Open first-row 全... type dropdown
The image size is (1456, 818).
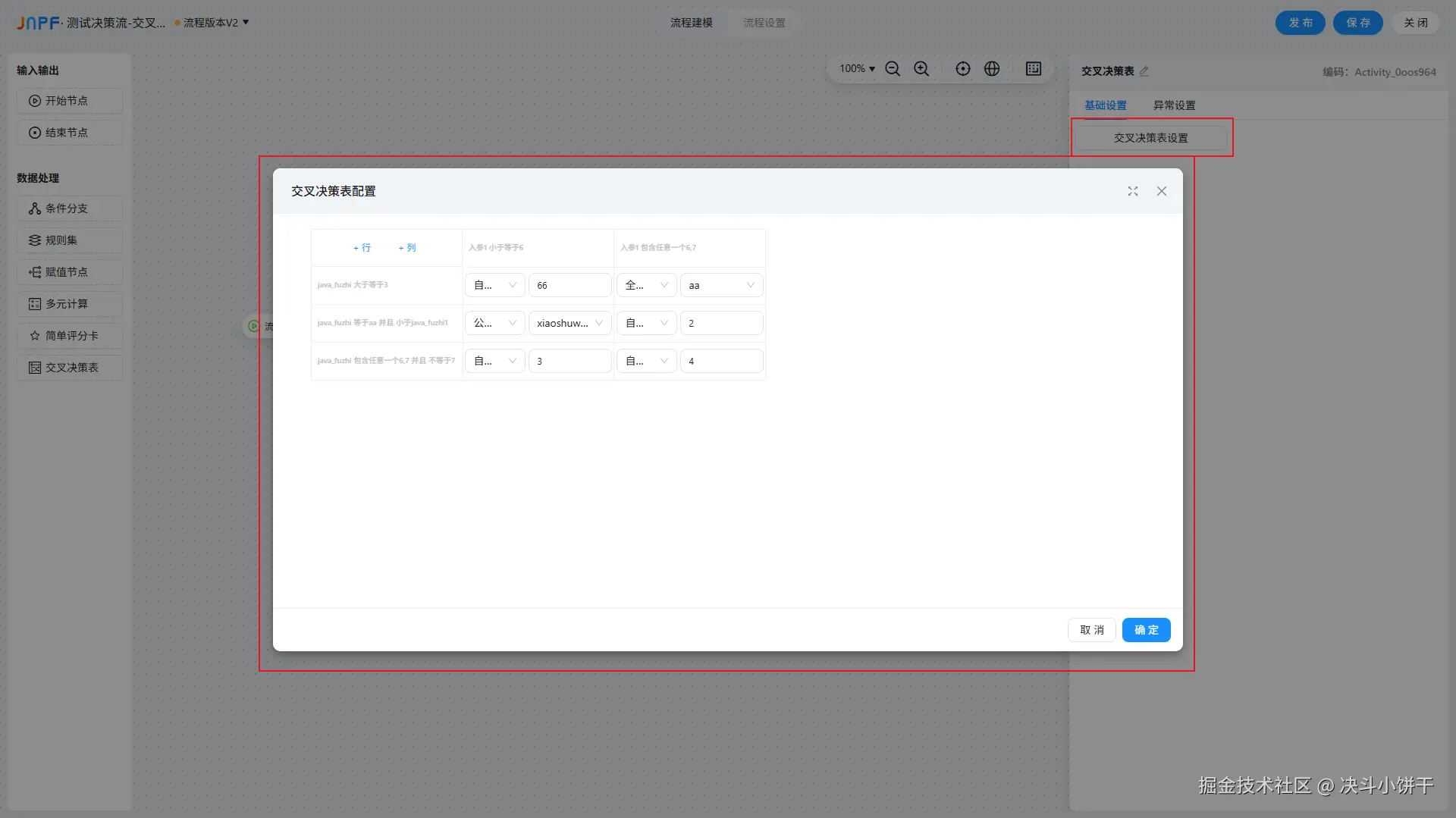click(647, 285)
